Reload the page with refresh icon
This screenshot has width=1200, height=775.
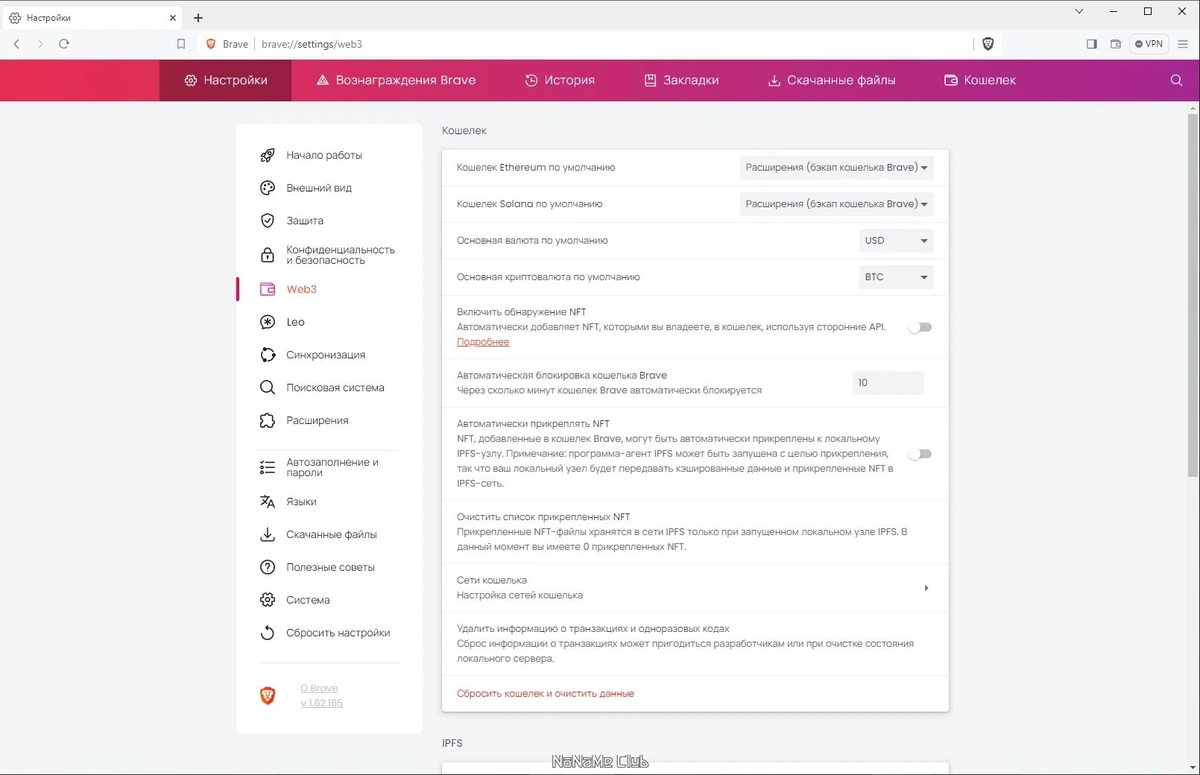pyautogui.click(x=64, y=44)
